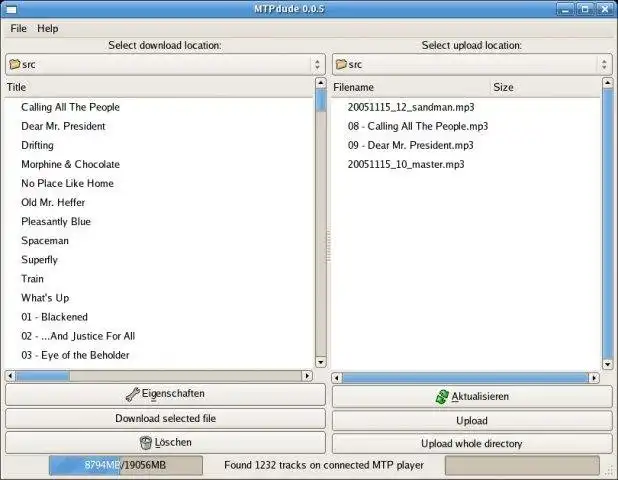Click the status bar resize grip
Viewport: 618px width, 480px height.
(x=607, y=469)
